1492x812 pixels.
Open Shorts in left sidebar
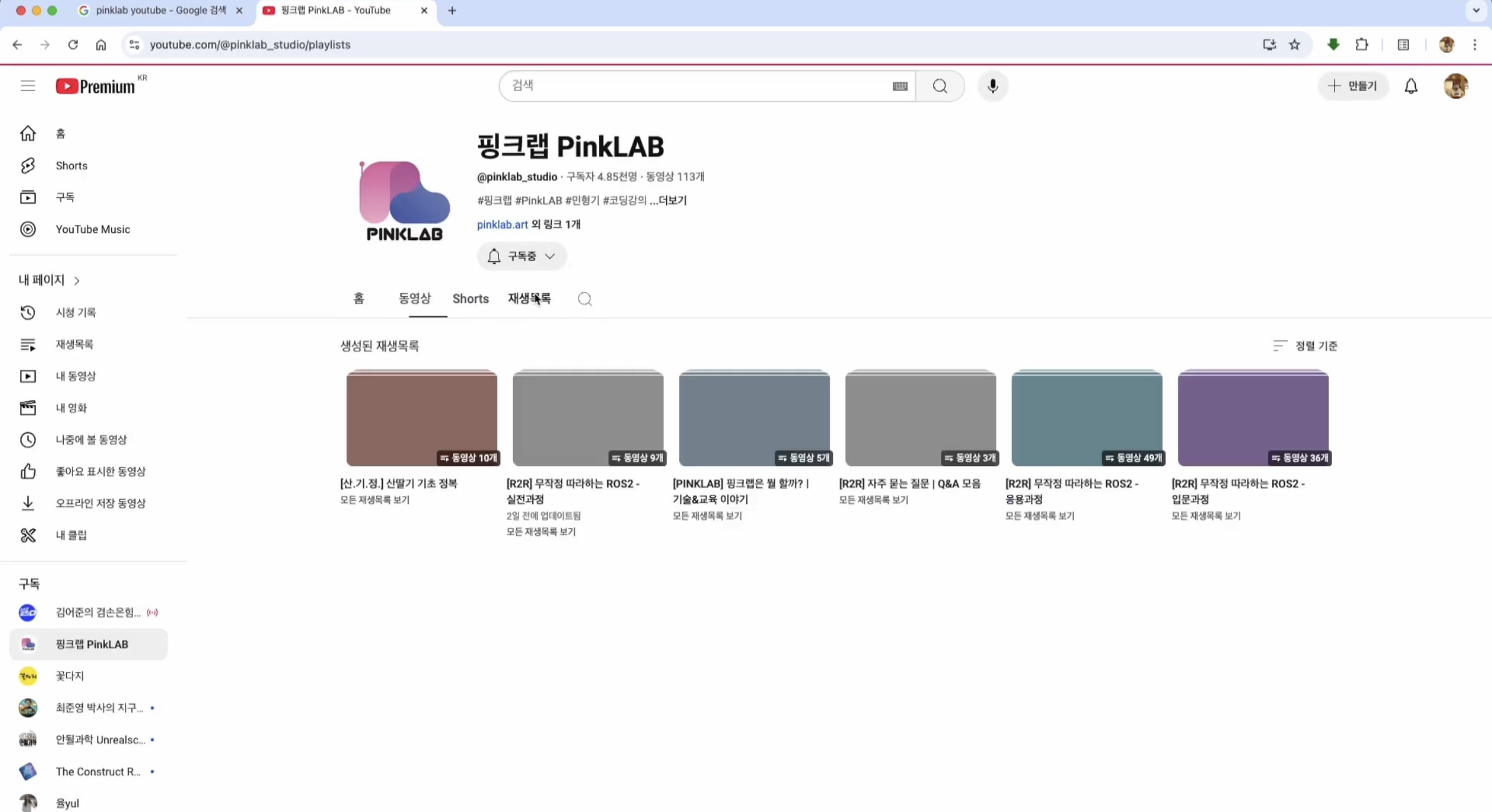point(71,166)
